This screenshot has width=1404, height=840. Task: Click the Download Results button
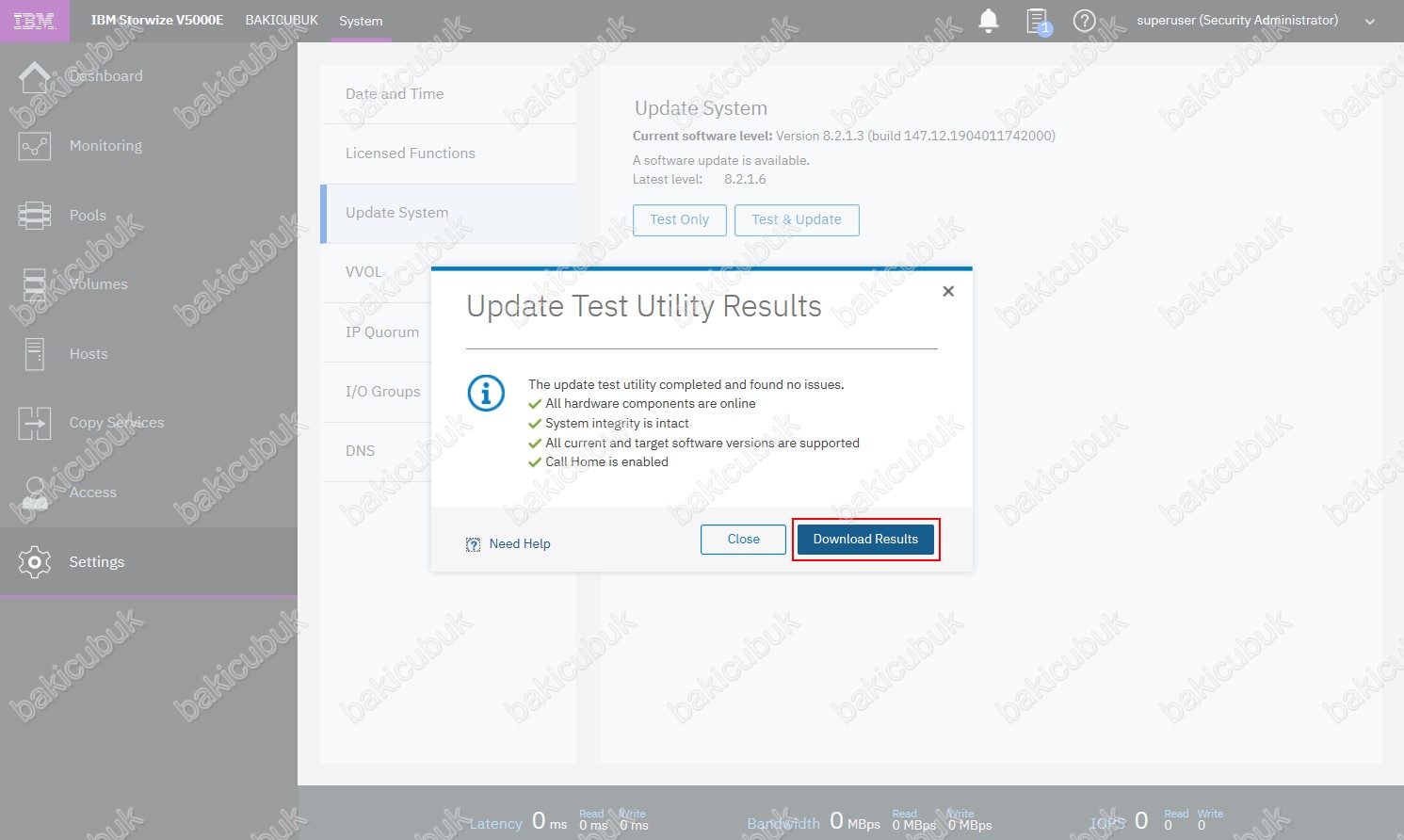(865, 540)
